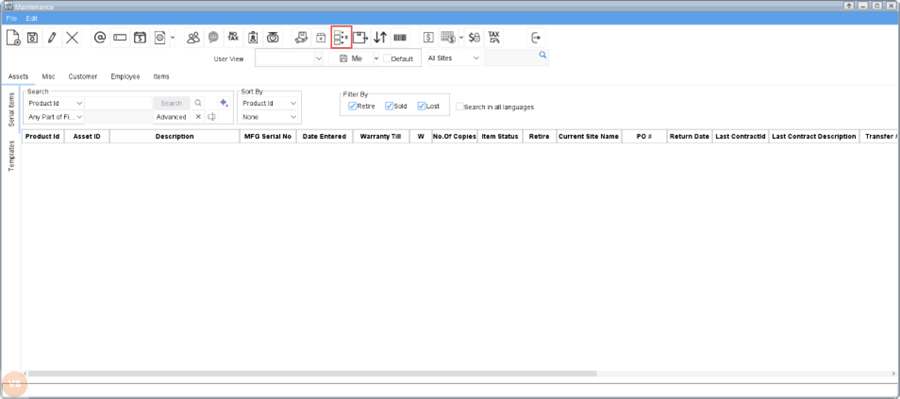Image resolution: width=900 pixels, height=399 pixels.
Task: Click the chat bubble icon
Action: [x=213, y=38]
